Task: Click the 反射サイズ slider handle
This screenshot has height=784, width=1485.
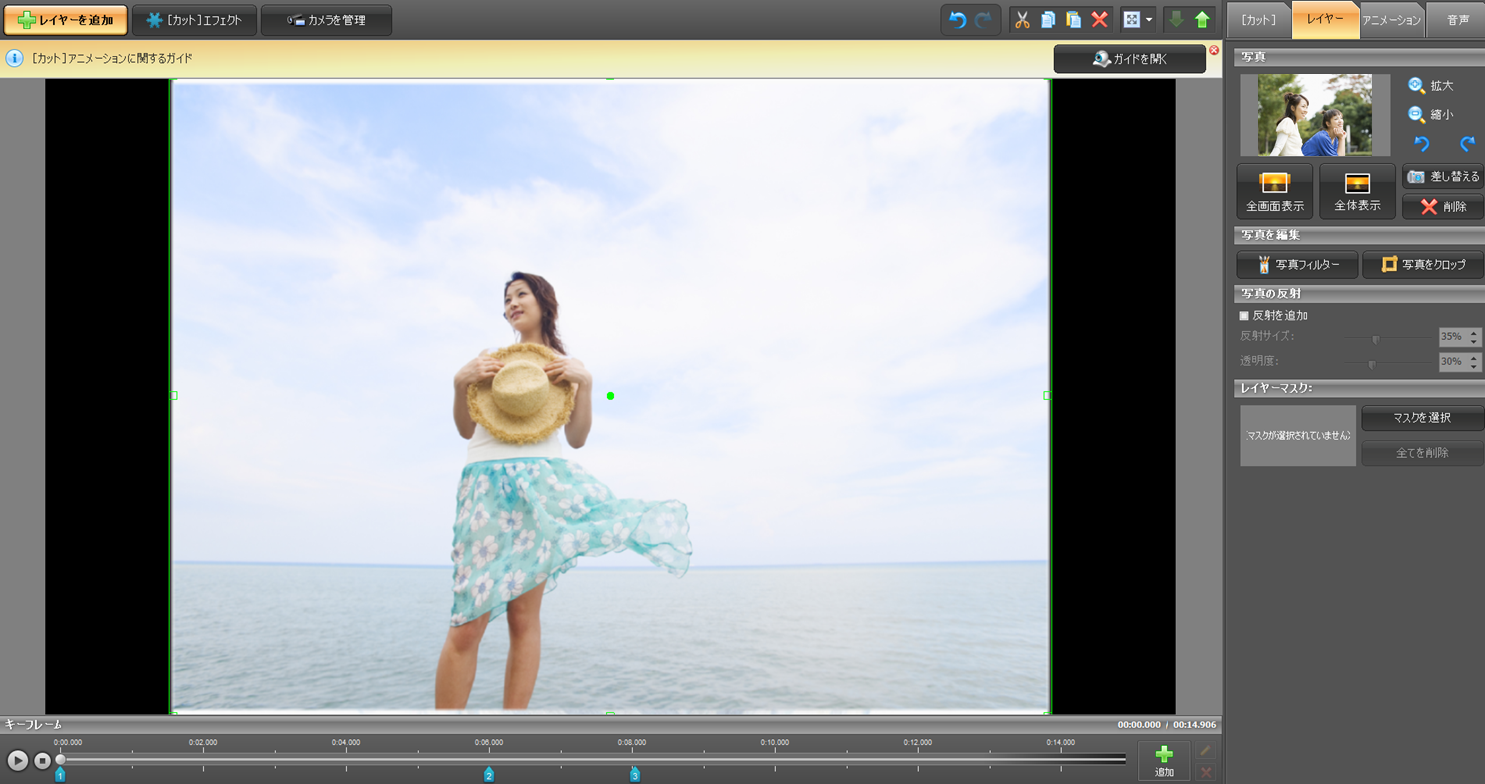Action: coord(1376,338)
